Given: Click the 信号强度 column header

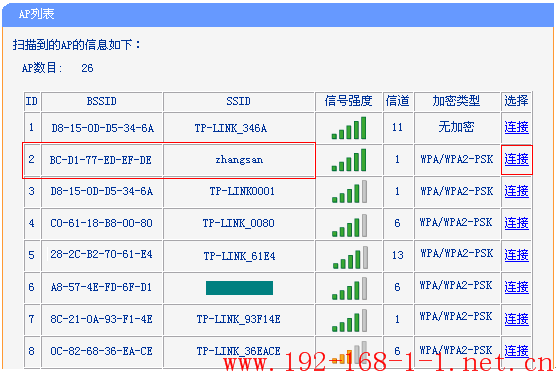Looking at the screenshot, I should 349,101.
